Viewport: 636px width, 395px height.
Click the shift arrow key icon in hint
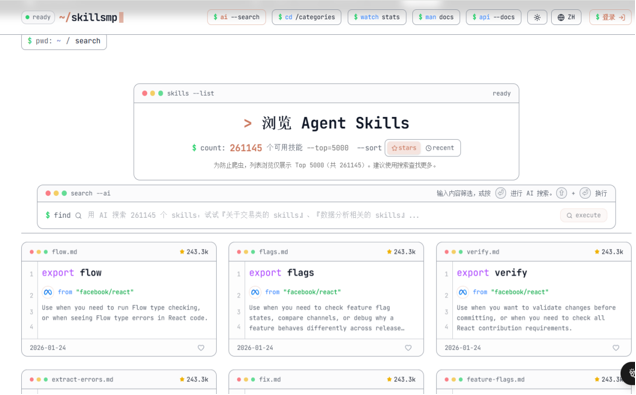pos(561,193)
